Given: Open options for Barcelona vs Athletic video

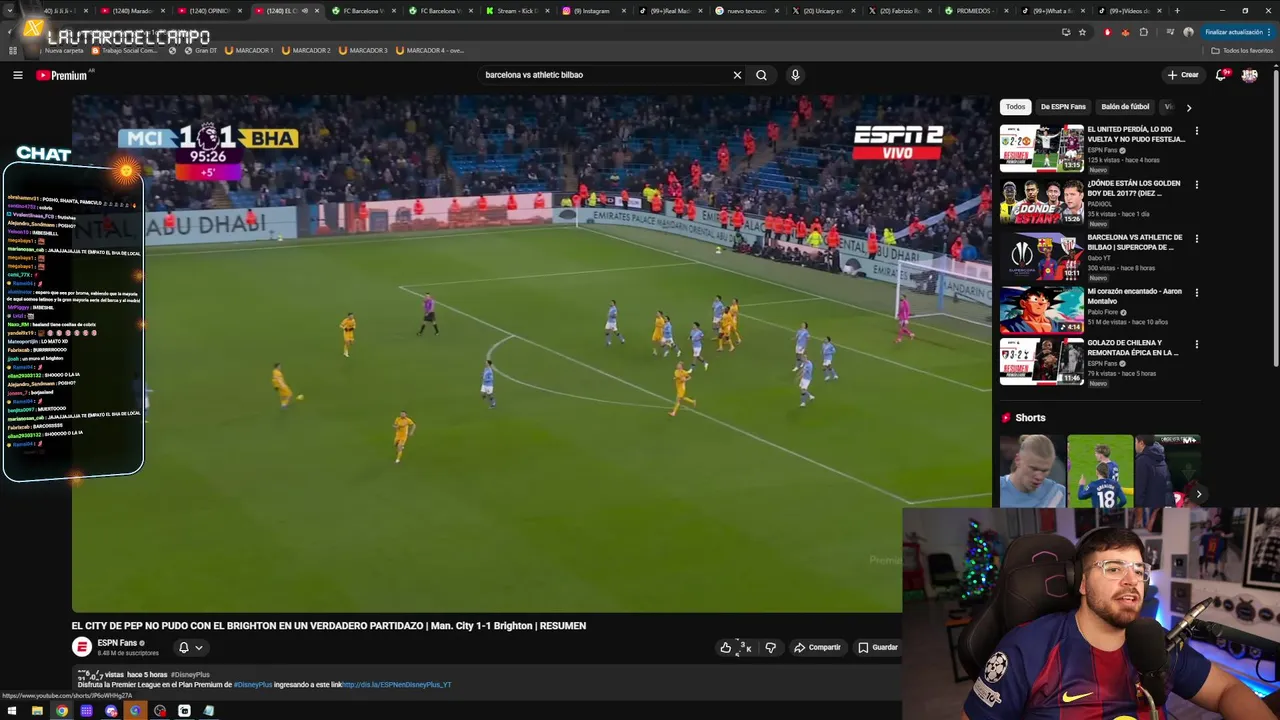Looking at the screenshot, I should (x=1196, y=239).
